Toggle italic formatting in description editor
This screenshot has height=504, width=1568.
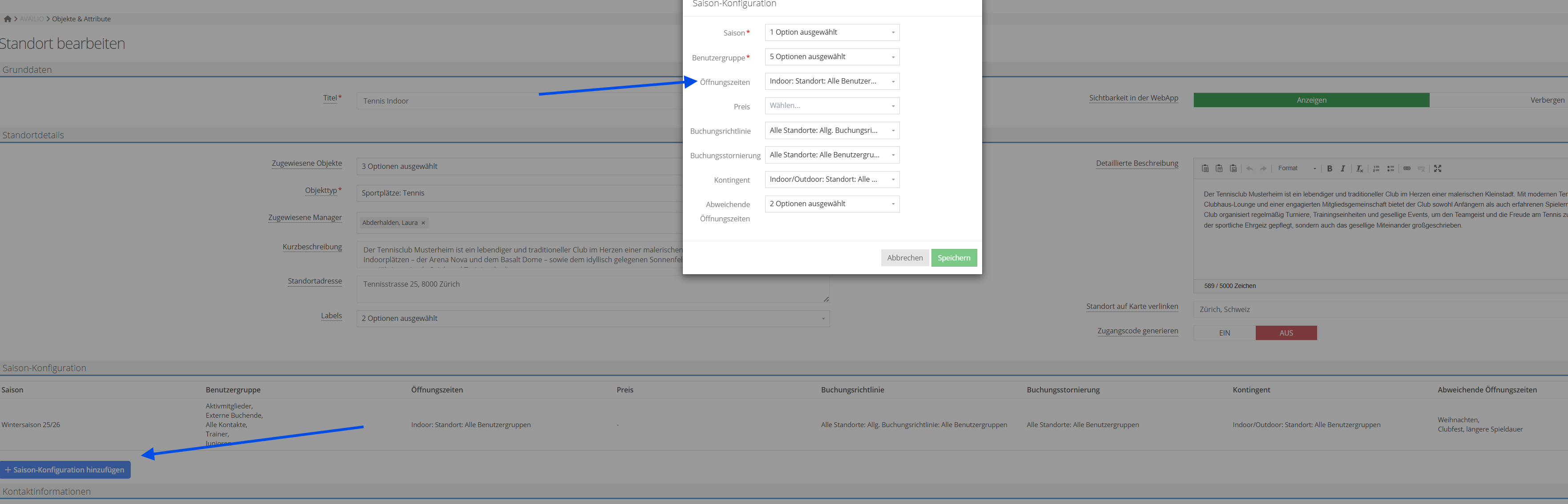1343,168
